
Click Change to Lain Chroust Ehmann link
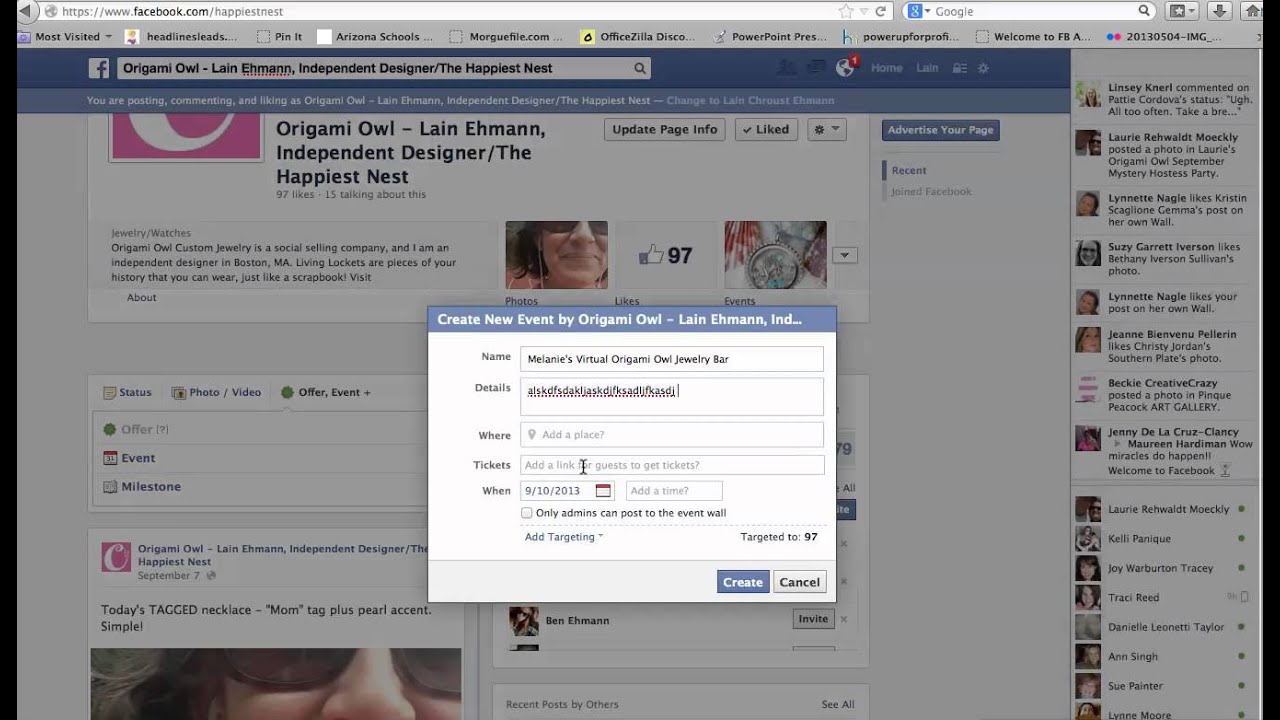point(750,101)
